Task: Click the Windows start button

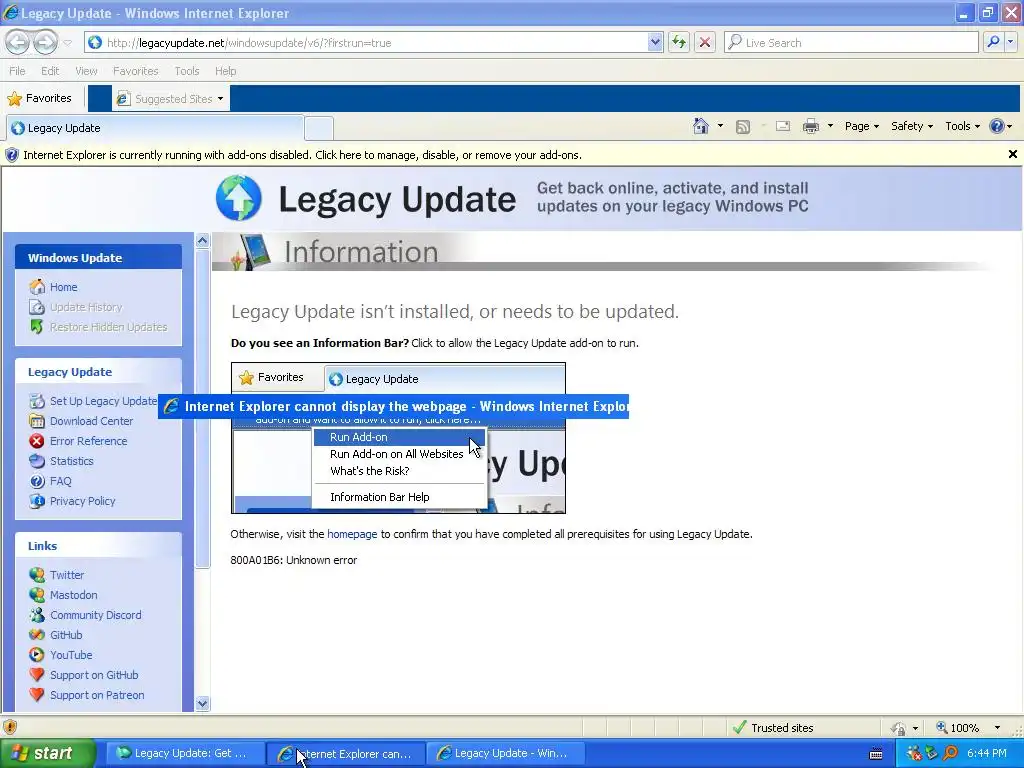Action: 46,753
